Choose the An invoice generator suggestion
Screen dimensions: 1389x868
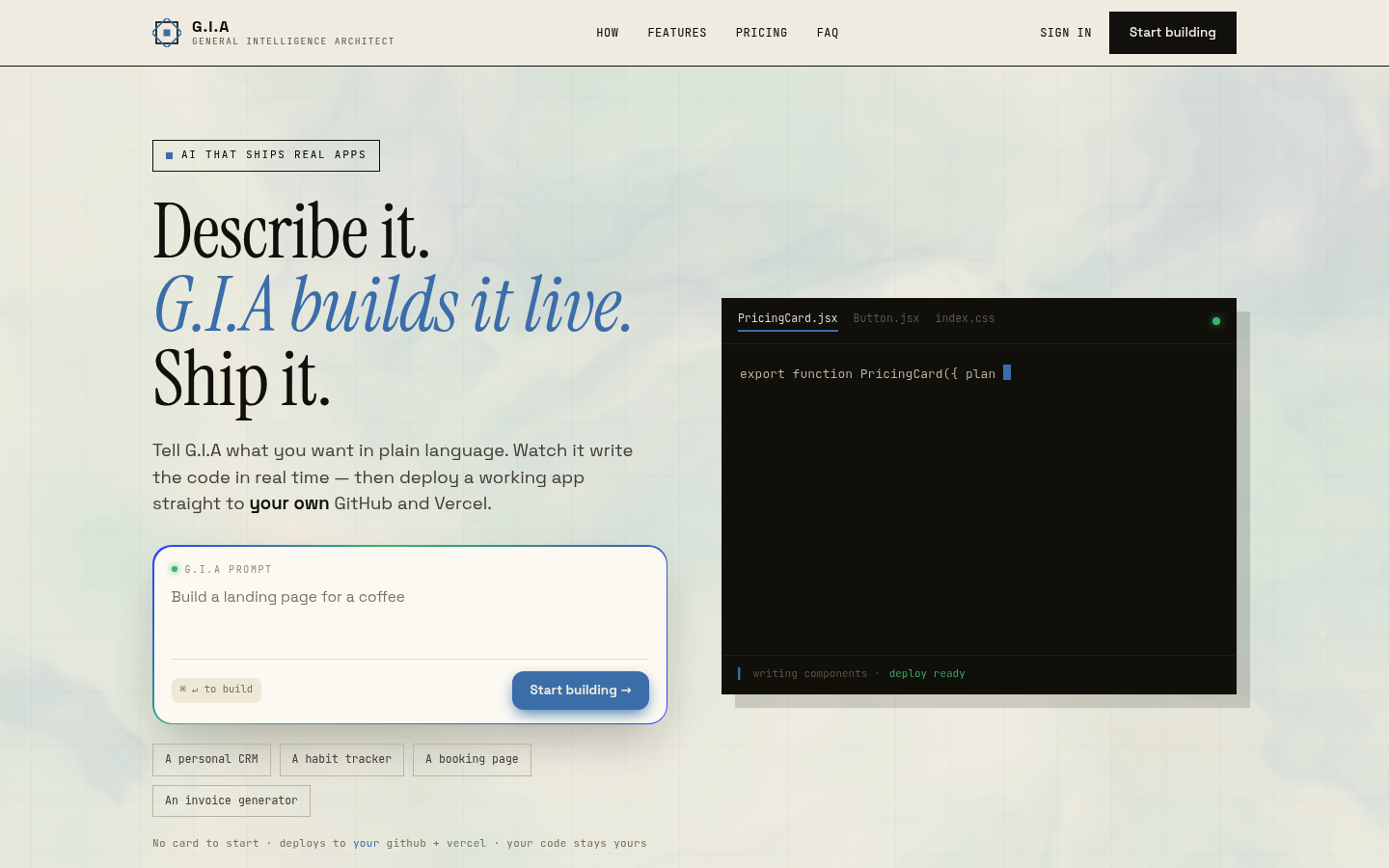point(231,800)
